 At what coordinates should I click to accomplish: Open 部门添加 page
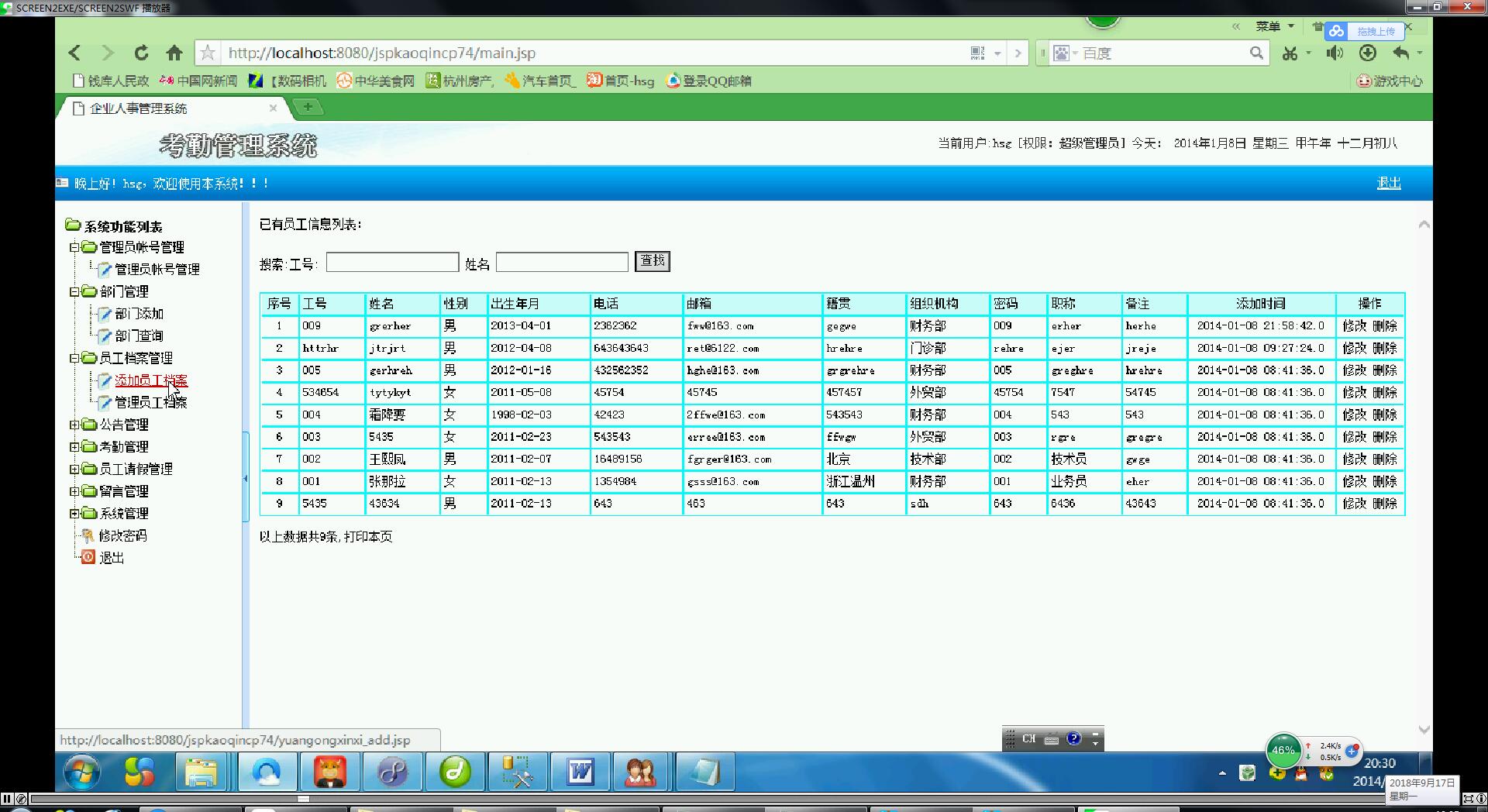coord(139,314)
